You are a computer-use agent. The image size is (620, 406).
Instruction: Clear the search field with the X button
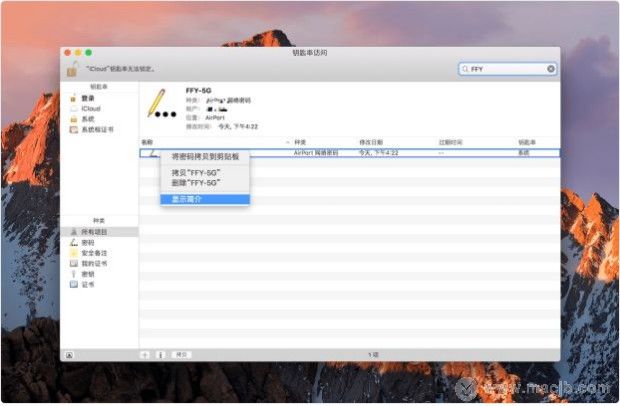551,69
